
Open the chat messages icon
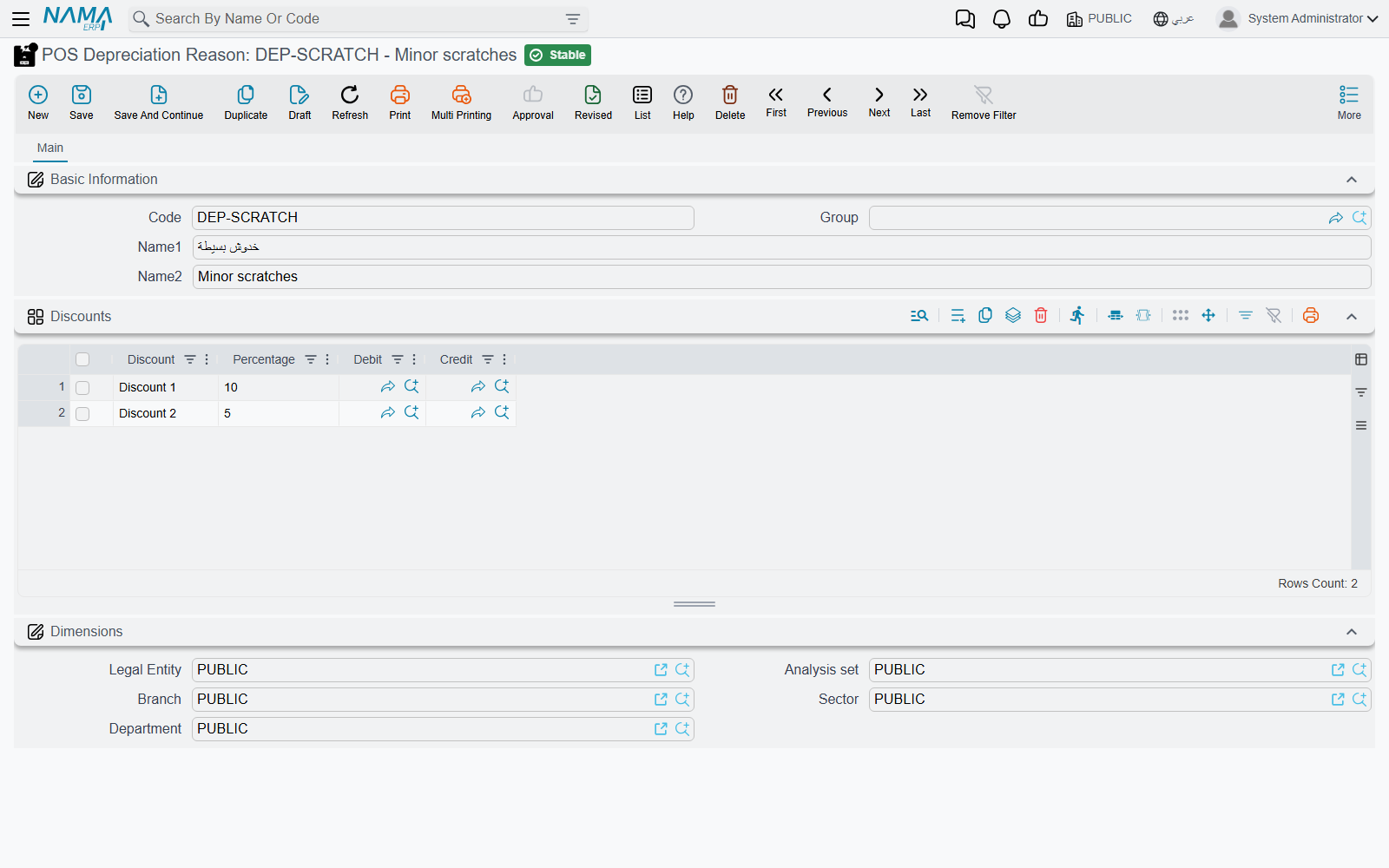point(965,19)
